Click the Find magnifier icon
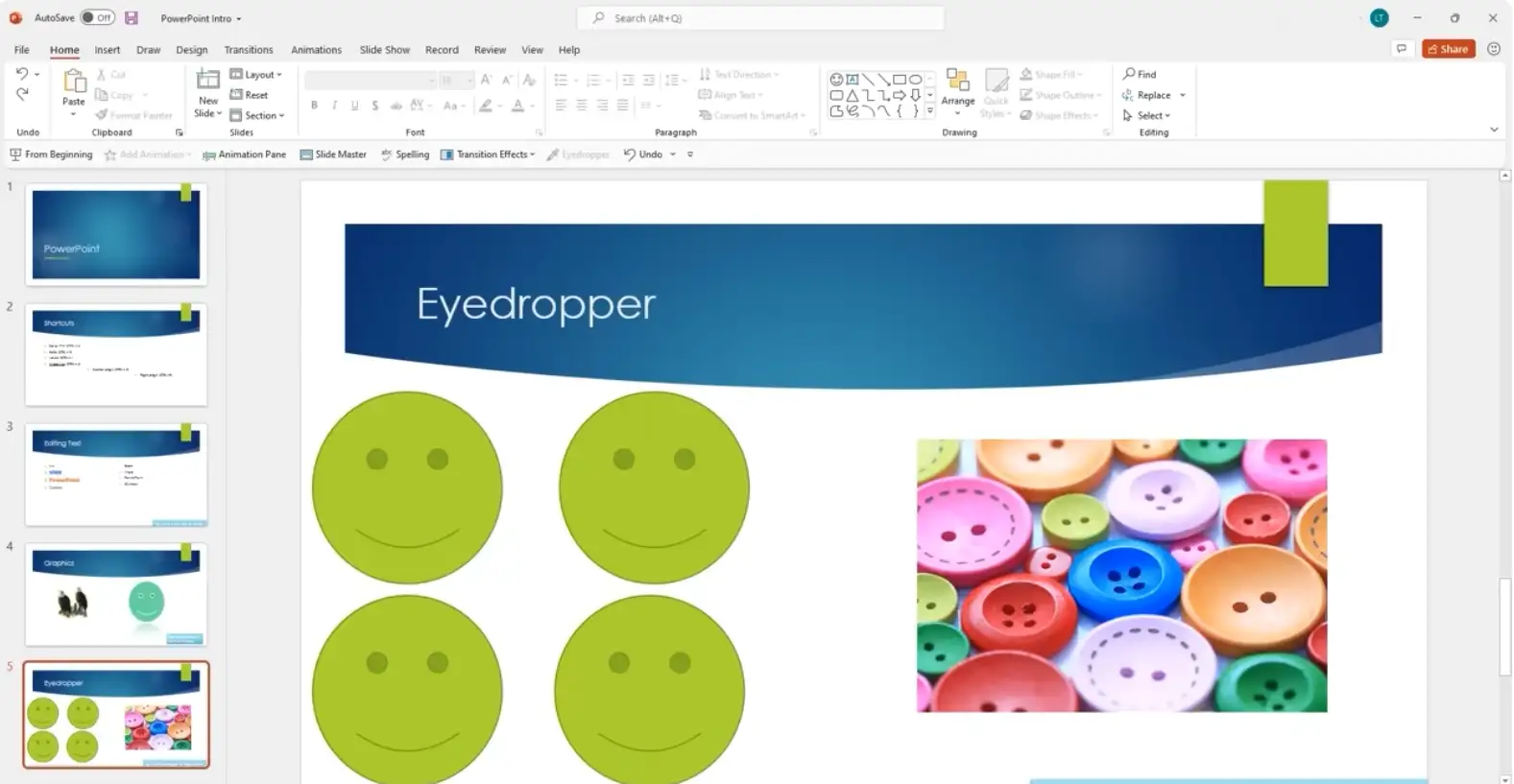Viewport: 1514px width, 784px height. click(1129, 74)
